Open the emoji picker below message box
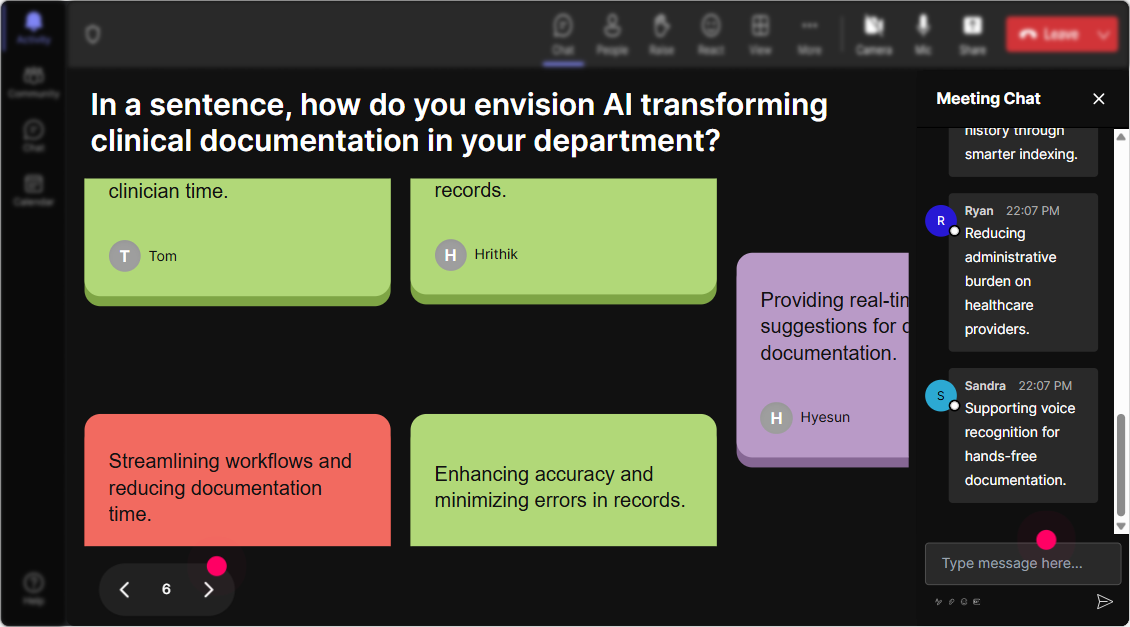 964,601
